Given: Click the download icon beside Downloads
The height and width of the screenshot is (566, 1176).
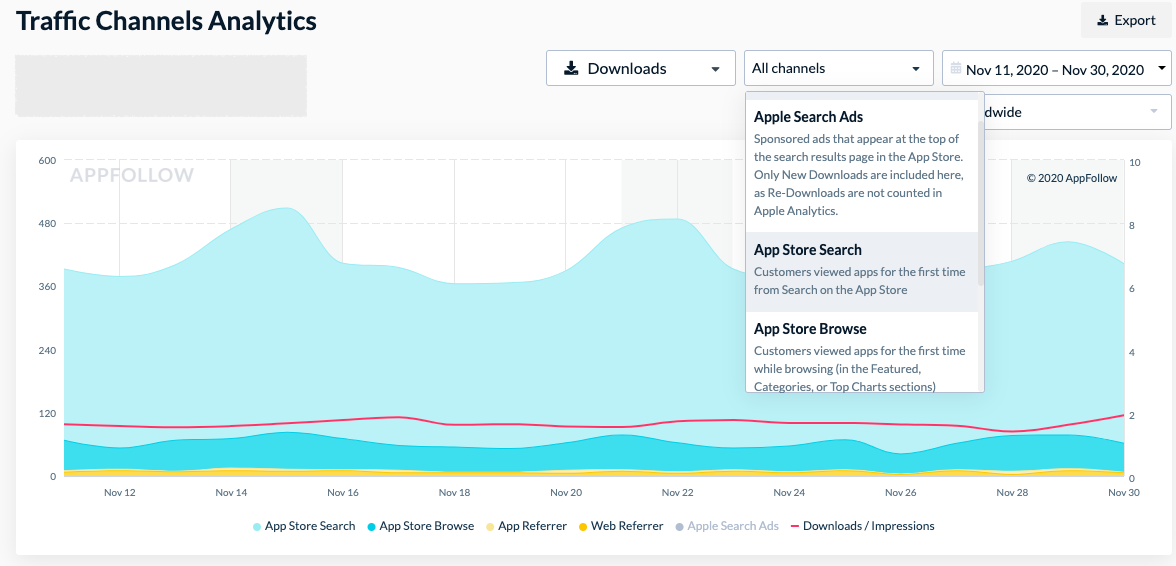Looking at the screenshot, I should (572, 68).
